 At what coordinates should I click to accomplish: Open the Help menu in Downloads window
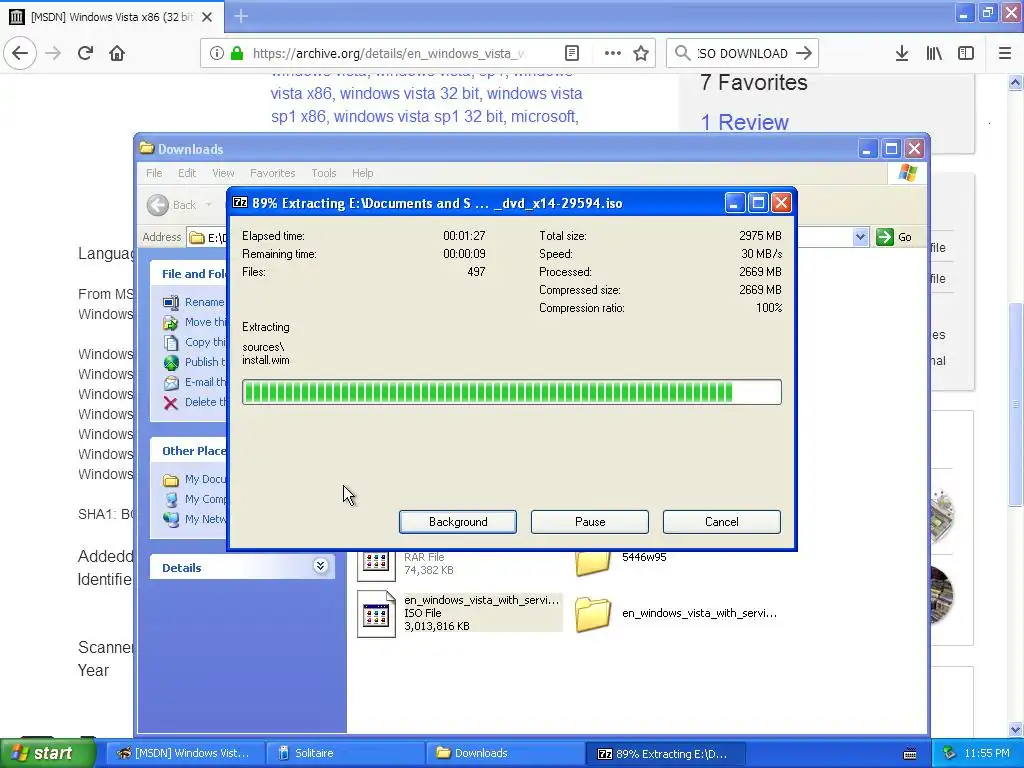pyautogui.click(x=362, y=173)
